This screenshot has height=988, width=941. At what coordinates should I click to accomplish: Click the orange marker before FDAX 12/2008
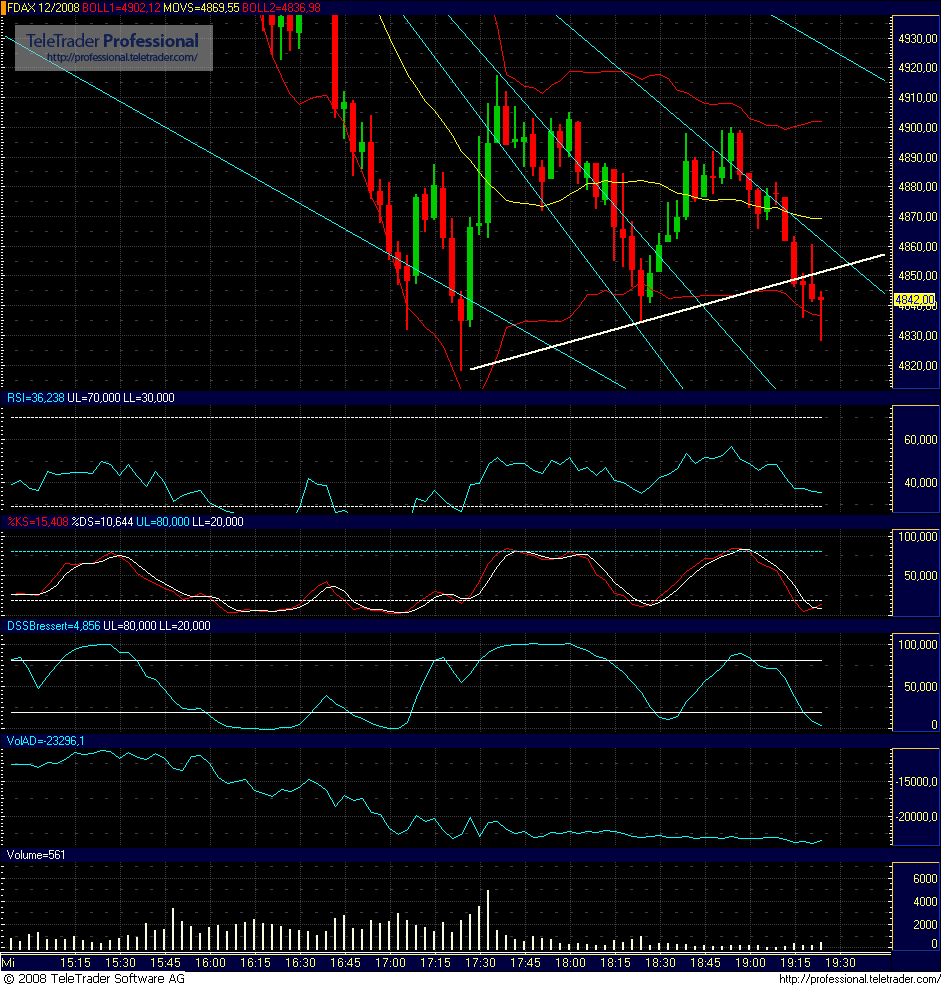click(3, 8)
